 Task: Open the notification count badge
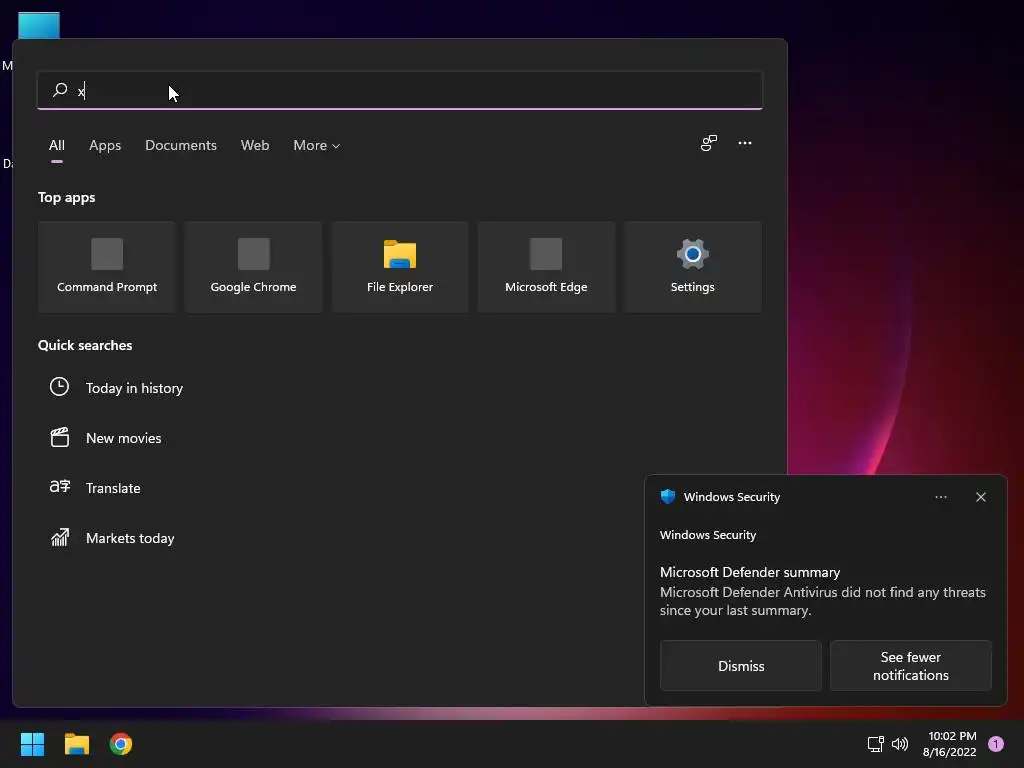pyautogui.click(x=996, y=744)
